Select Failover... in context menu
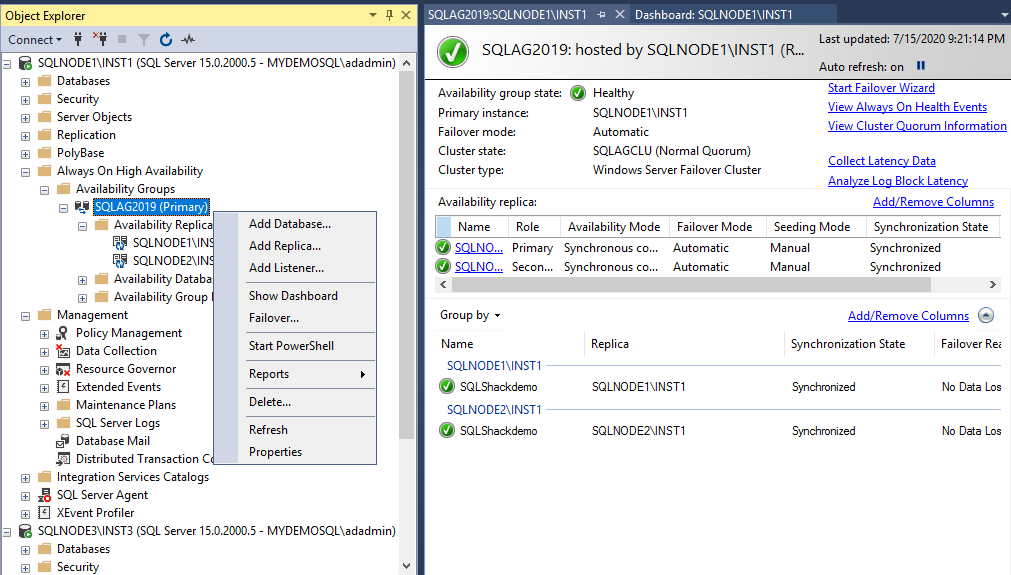Image resolution: width=1011 pixels, height=575 pixels. (x=295, y=318)
